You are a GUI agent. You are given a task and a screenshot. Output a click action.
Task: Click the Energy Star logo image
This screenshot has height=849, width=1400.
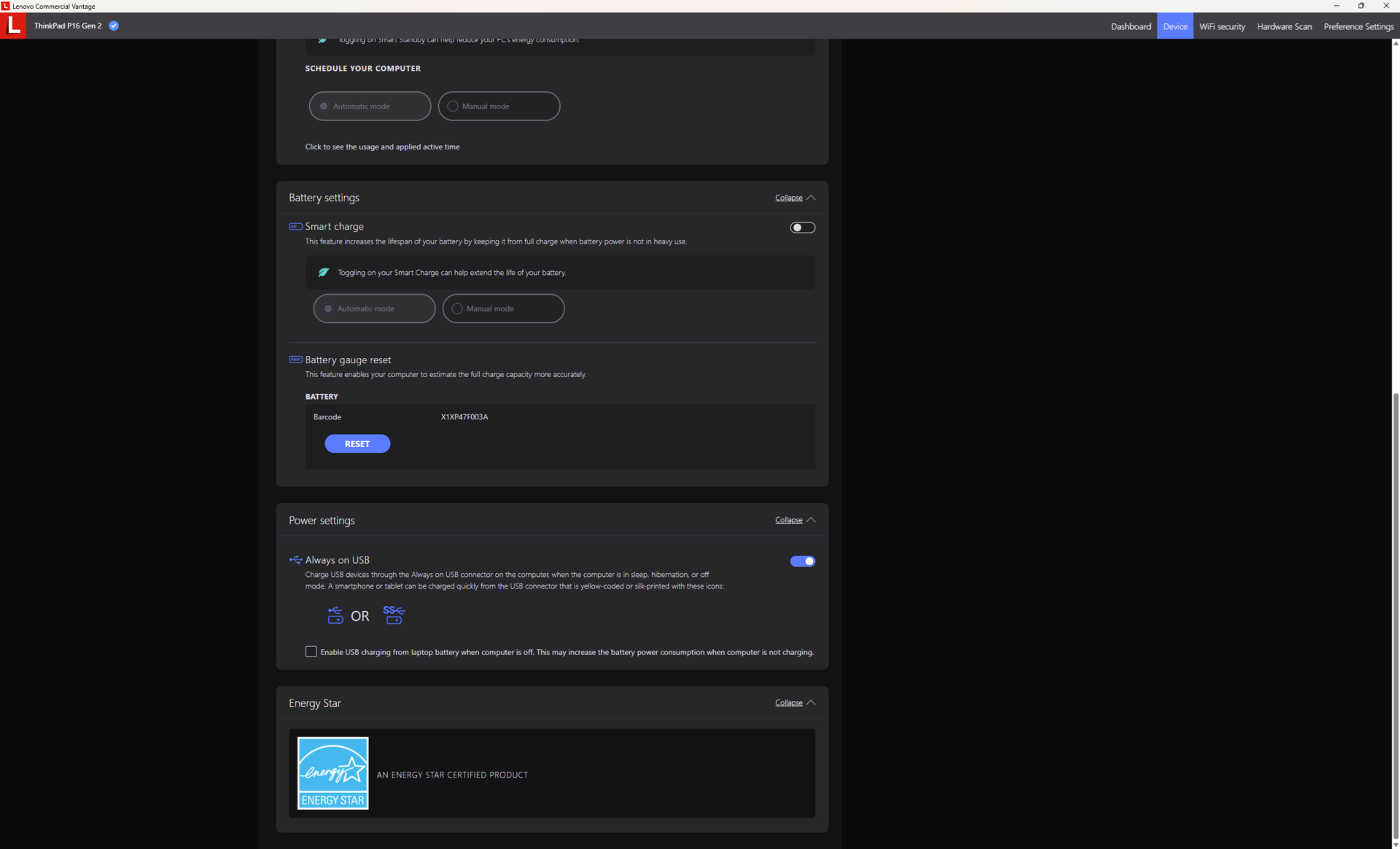(332, 773)
